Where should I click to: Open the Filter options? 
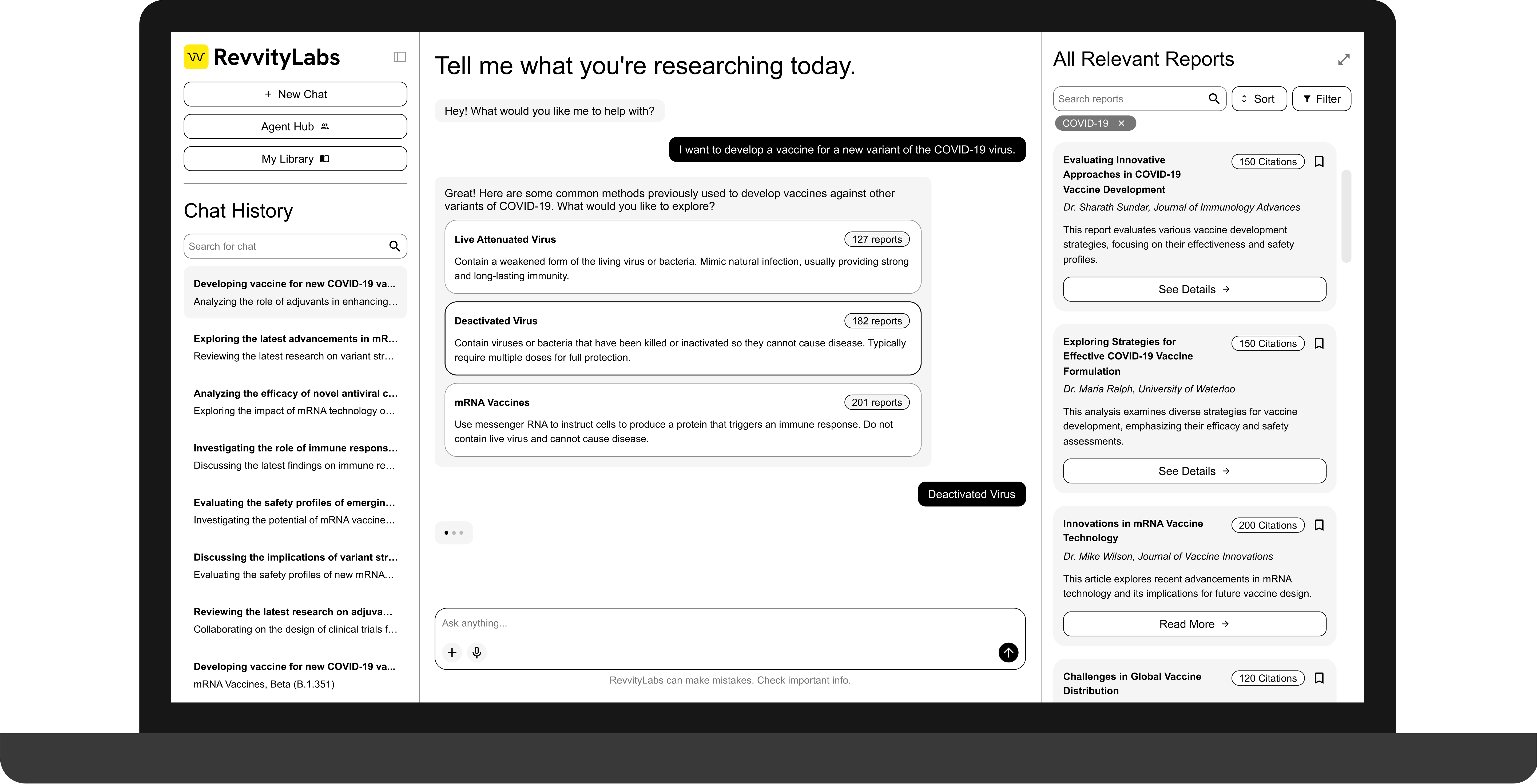coord(1322,99)
